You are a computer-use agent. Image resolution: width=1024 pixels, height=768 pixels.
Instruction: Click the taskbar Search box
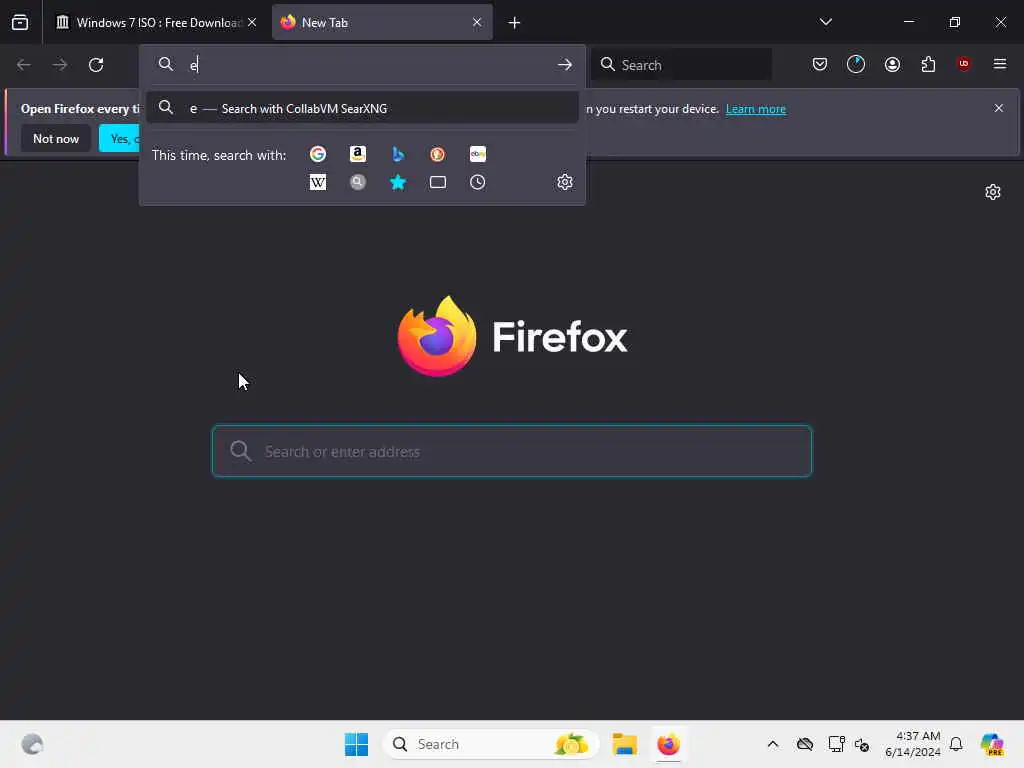[490, 744]
